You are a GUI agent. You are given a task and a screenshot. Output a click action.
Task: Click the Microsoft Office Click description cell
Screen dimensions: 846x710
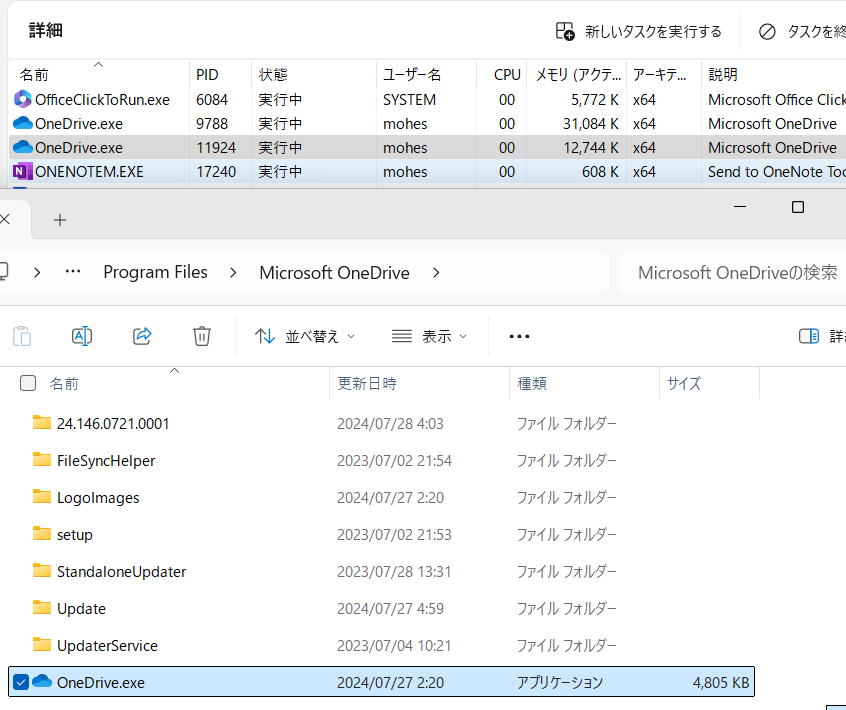776,100
